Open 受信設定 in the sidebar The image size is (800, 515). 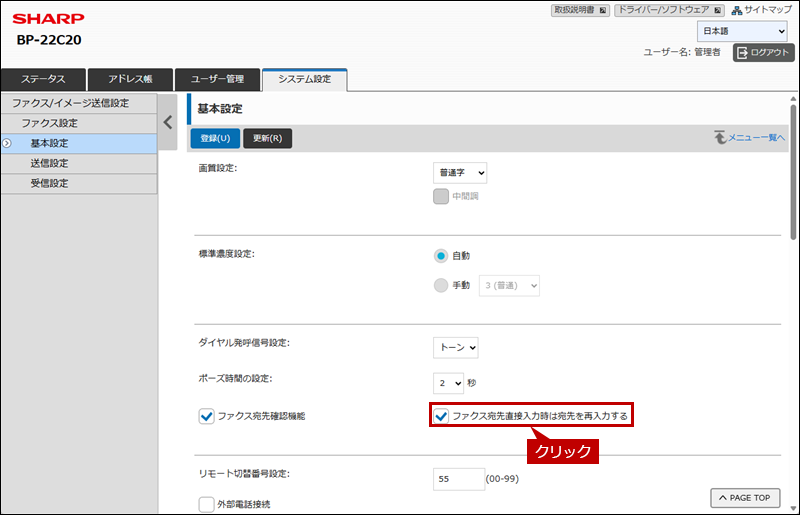pyautogui.click(x=79, y=183)
